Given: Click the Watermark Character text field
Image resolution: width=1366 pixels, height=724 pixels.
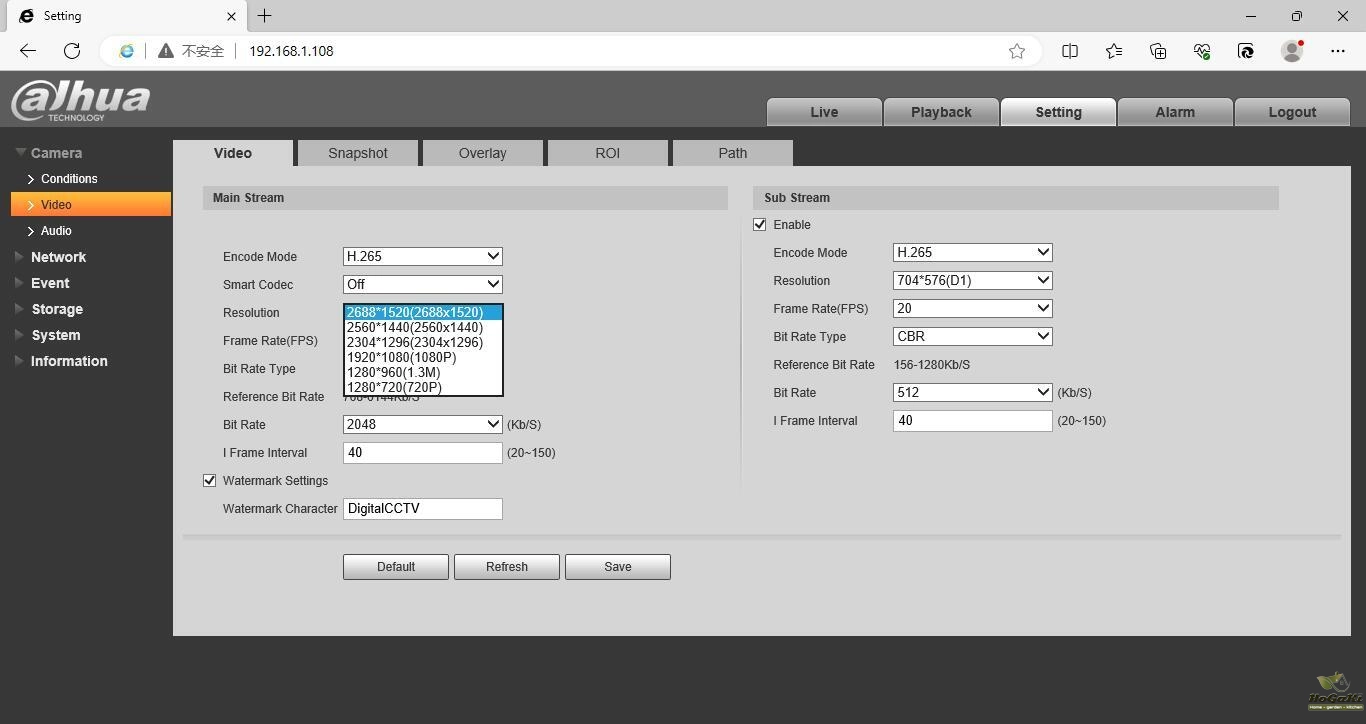Looking at the screenshot, I should click(x=422, y=509).
